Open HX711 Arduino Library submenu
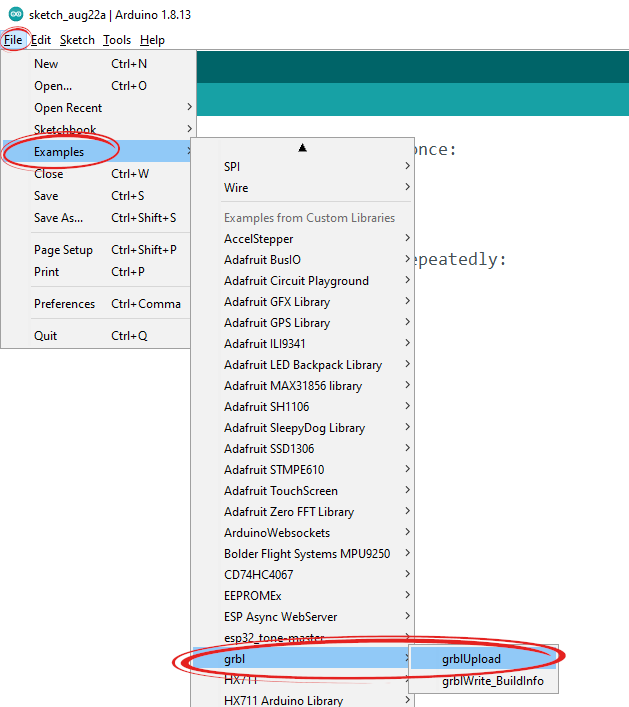The image size is (629, 707). click(x=303, y=700)
